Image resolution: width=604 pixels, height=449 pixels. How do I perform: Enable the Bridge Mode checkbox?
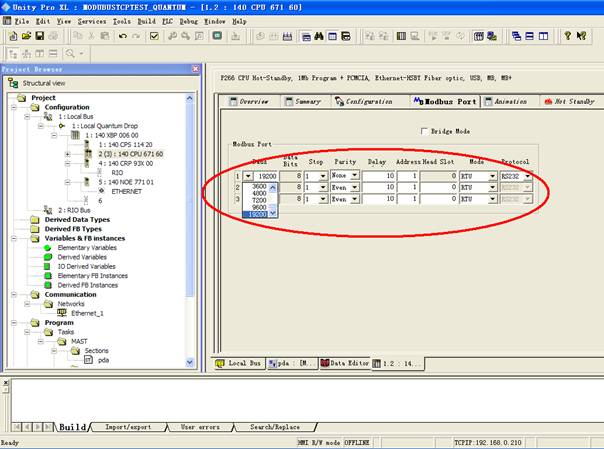pos(424,131)
